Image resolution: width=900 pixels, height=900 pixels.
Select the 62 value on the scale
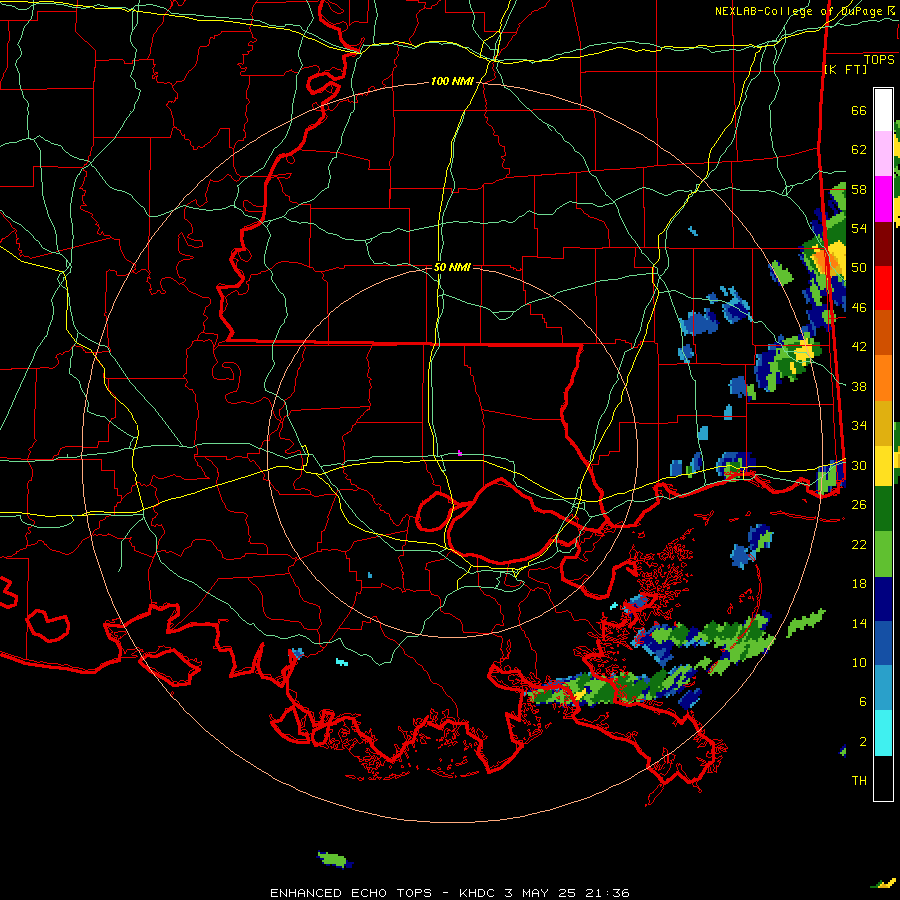pyautogui.click(x=859, y=150)
